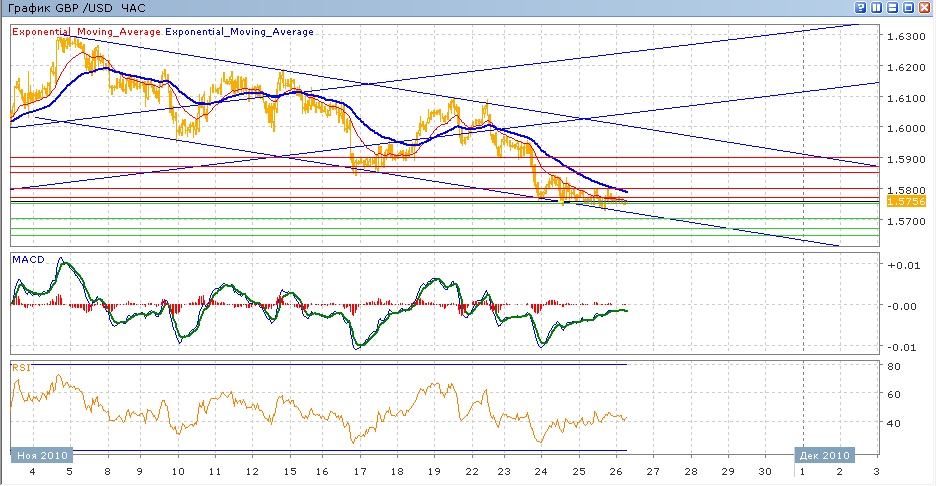936x486 pixels.
Task: Click the +0.01 MACD scale value
Action: pyautogui.click(x=904, y=265)
